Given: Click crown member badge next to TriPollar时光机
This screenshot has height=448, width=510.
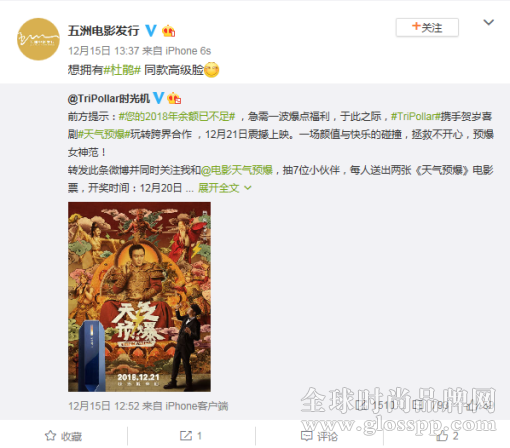Looking at the screenshot, I should pos(174,98).
